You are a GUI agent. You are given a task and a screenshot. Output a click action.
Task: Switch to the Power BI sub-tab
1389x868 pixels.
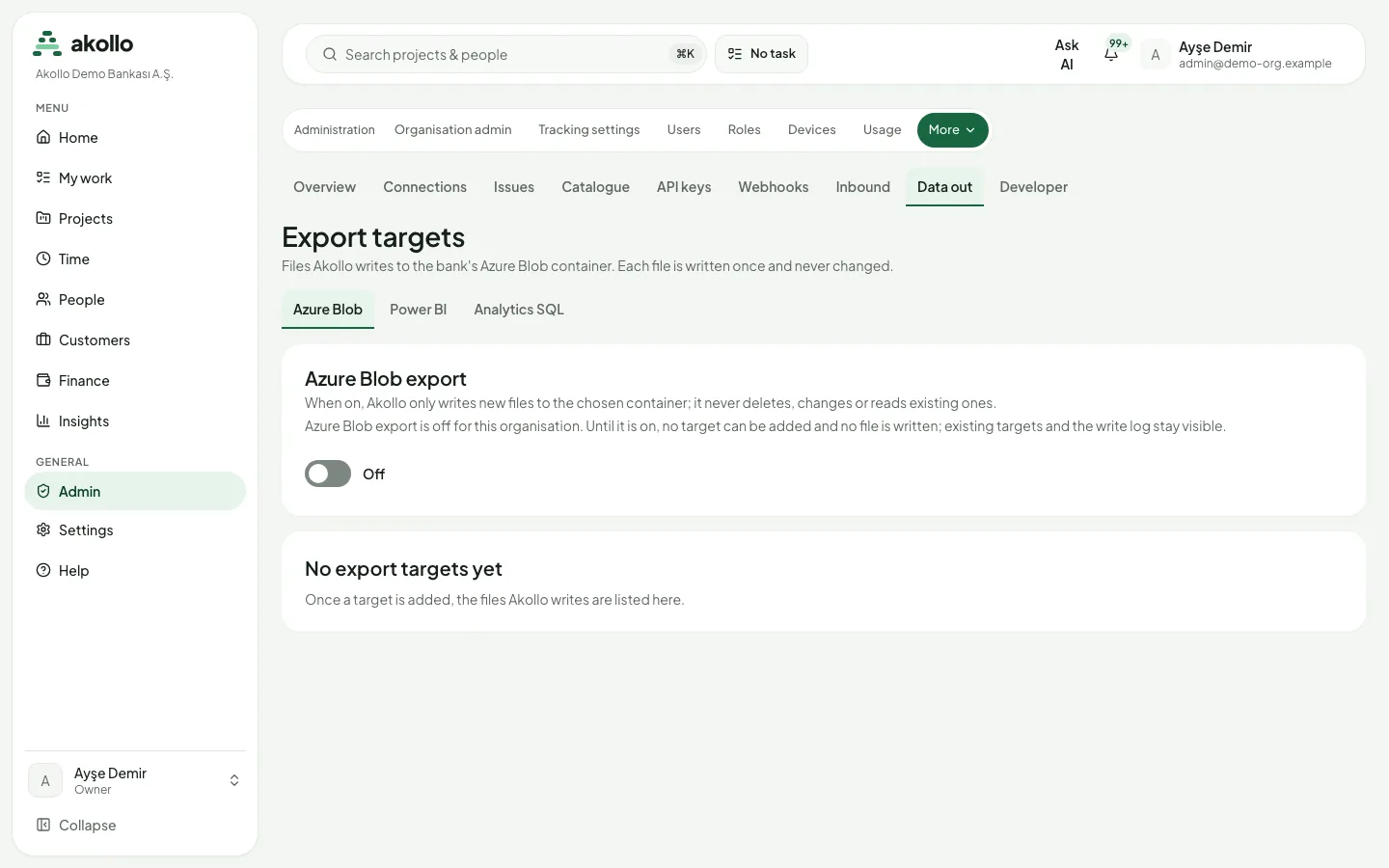coord(418,310)
